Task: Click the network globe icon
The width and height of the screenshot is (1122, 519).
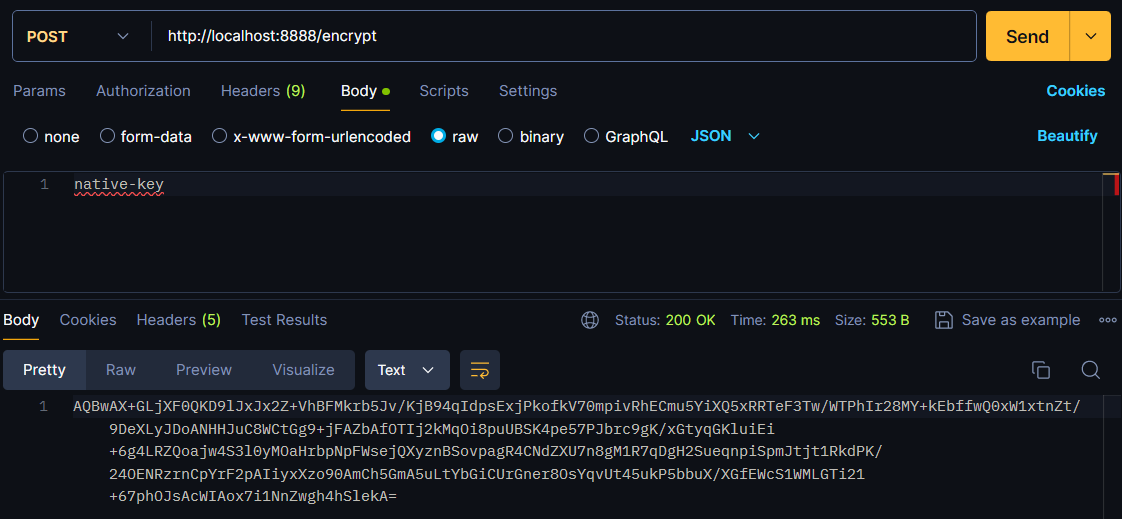Action: (590, 320)
